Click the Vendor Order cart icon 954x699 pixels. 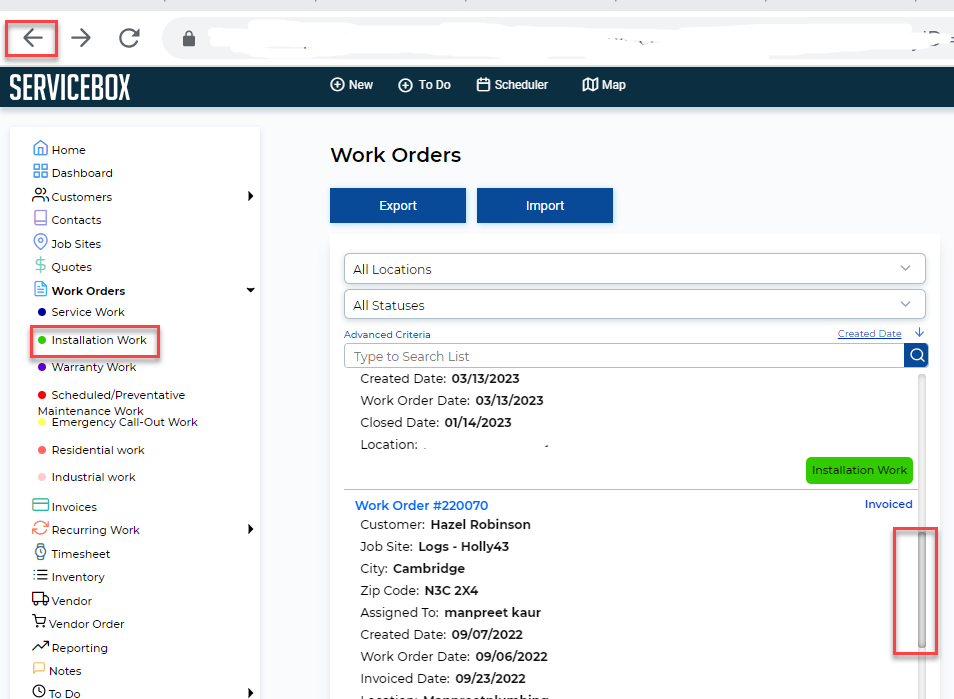[x=39, y=621]
